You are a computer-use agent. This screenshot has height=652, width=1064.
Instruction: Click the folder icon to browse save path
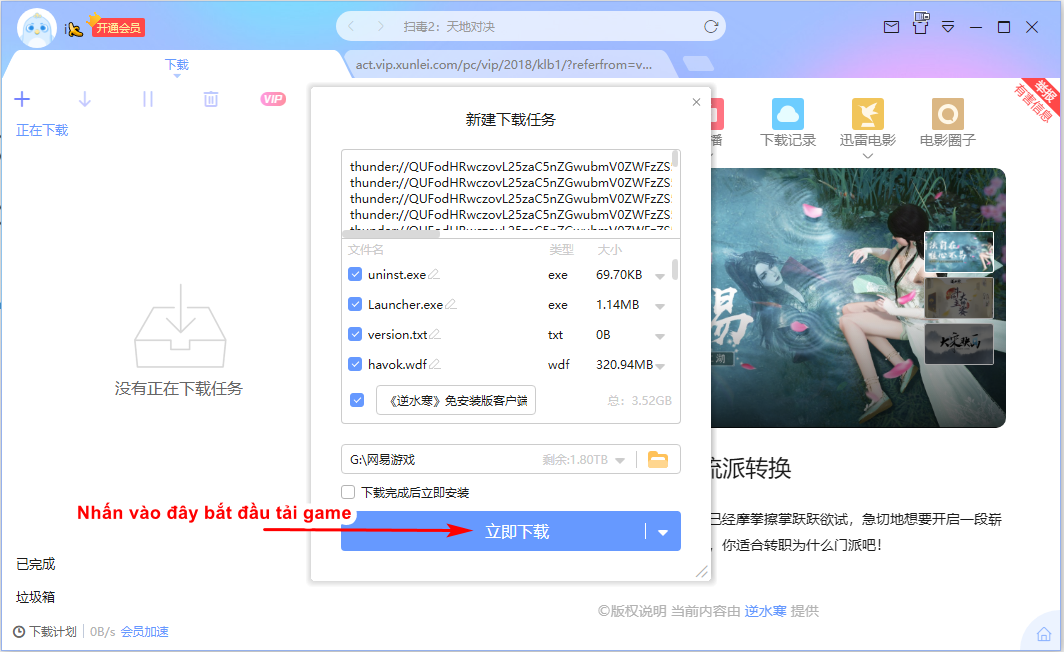658,459
